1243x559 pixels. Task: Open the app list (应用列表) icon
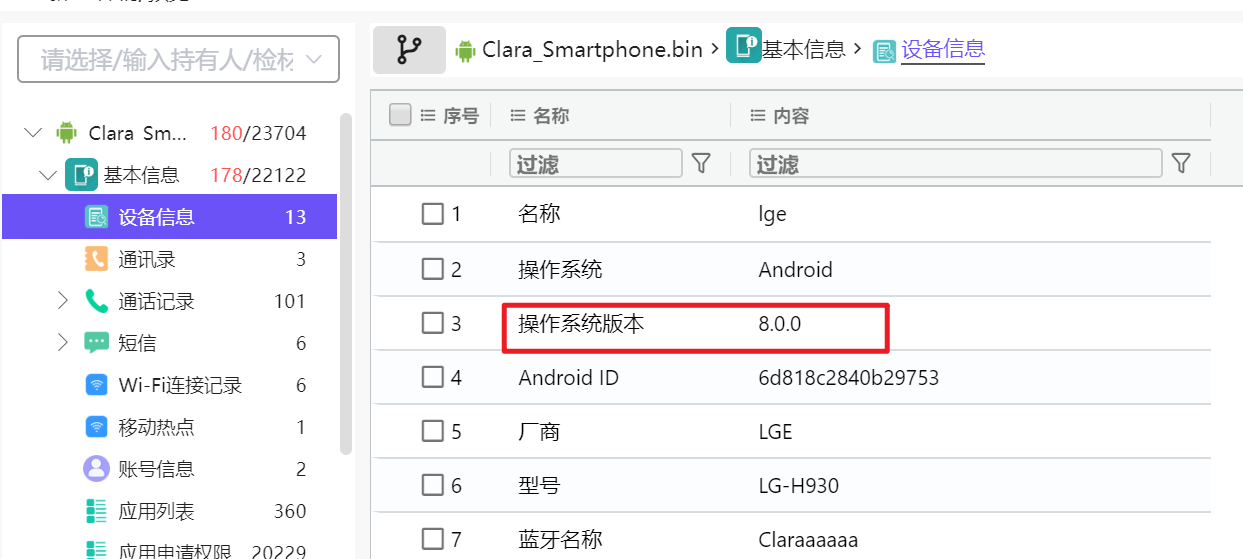96,511
